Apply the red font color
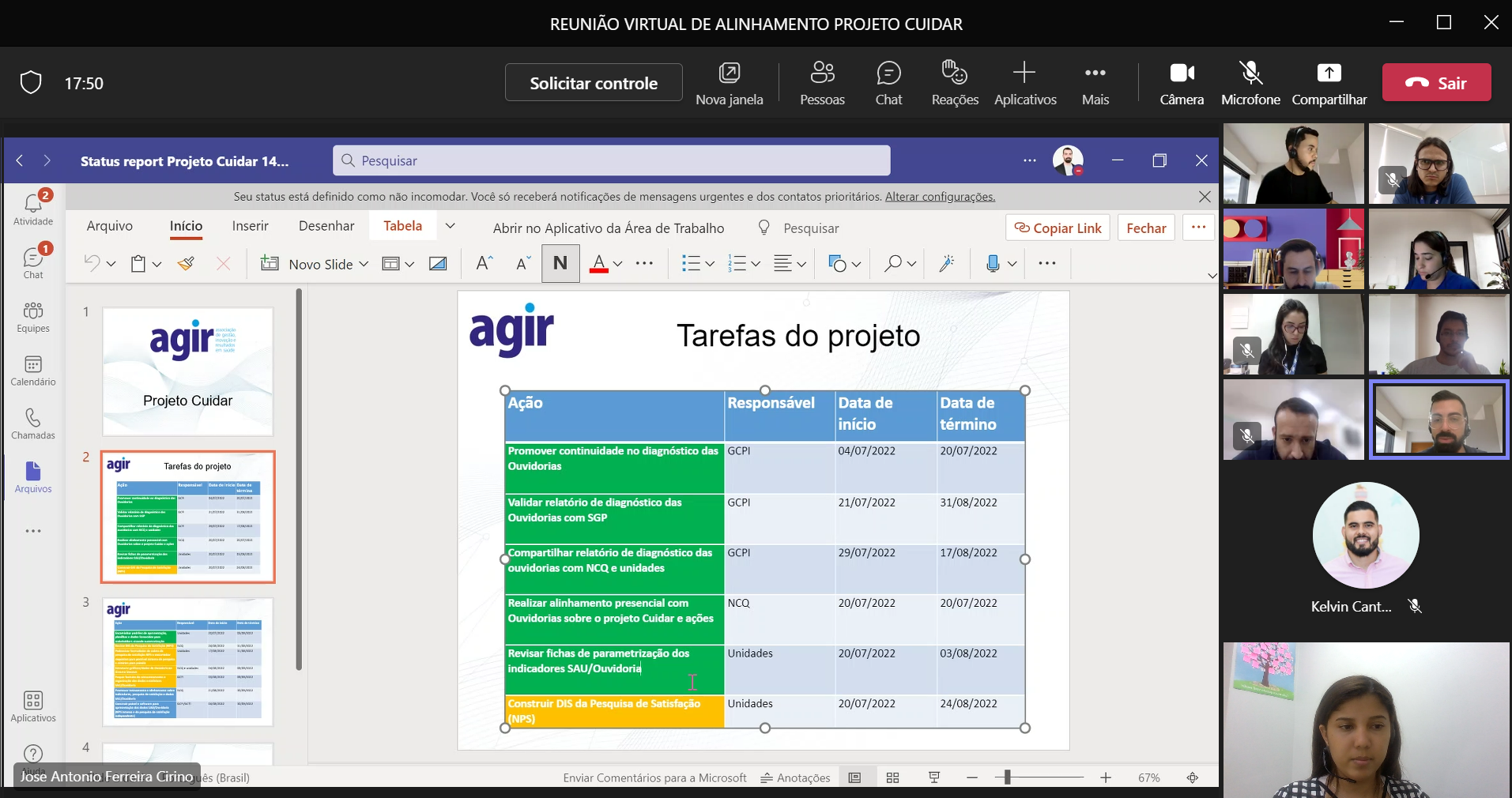Image resolution: width=1512 pixels, height=798 pixels. 599,264
